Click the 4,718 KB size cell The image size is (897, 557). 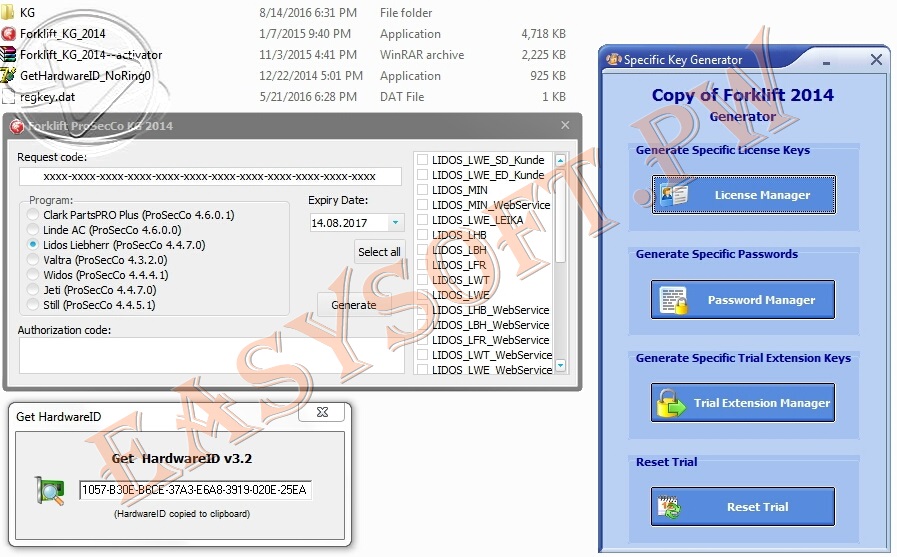point(543,34)
